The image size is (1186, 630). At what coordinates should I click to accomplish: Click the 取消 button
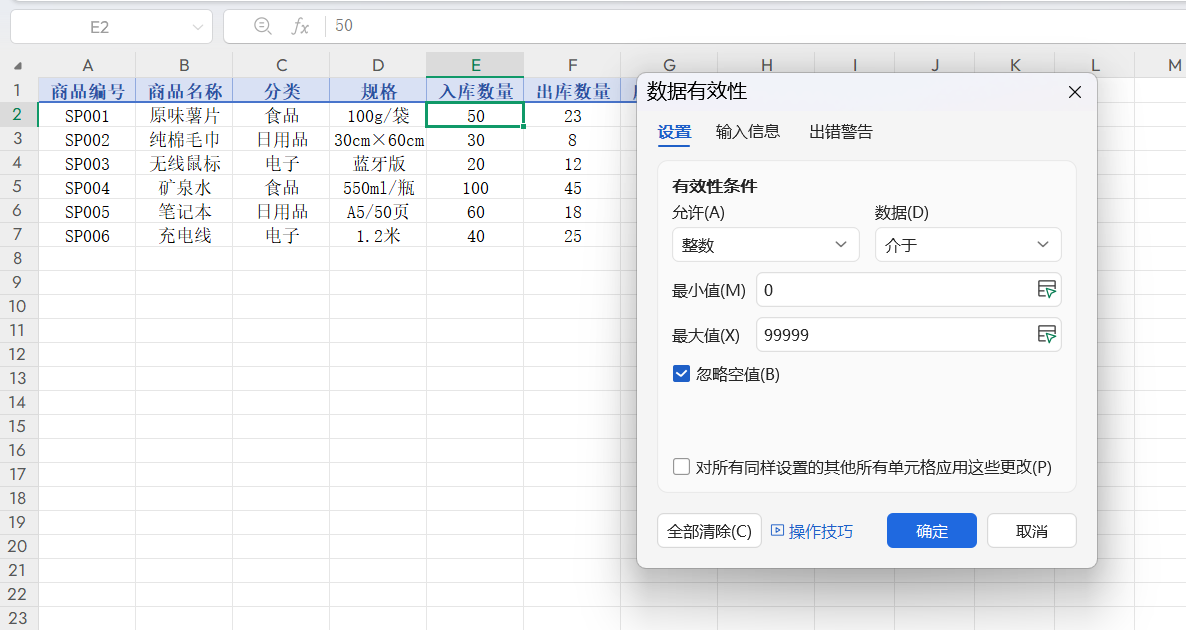click(1031, 531)
